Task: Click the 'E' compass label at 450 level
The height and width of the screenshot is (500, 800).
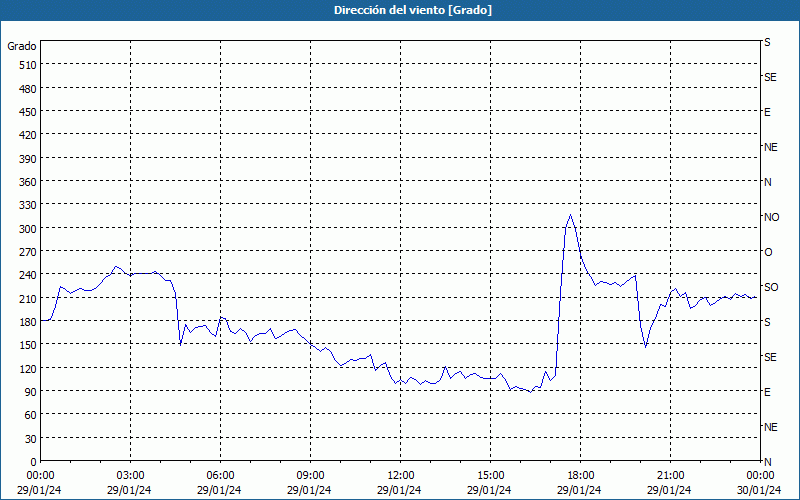Action: [767, 112]
